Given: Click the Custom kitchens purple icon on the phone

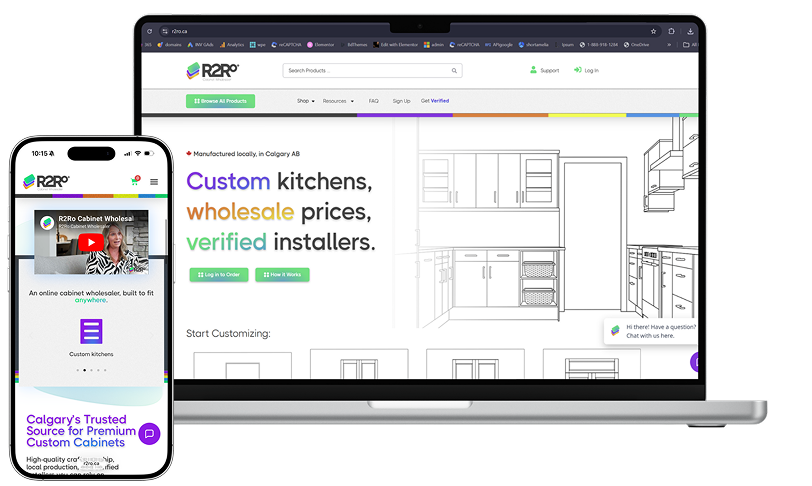Looking at the screenshot, I should (x=91, y=331).
